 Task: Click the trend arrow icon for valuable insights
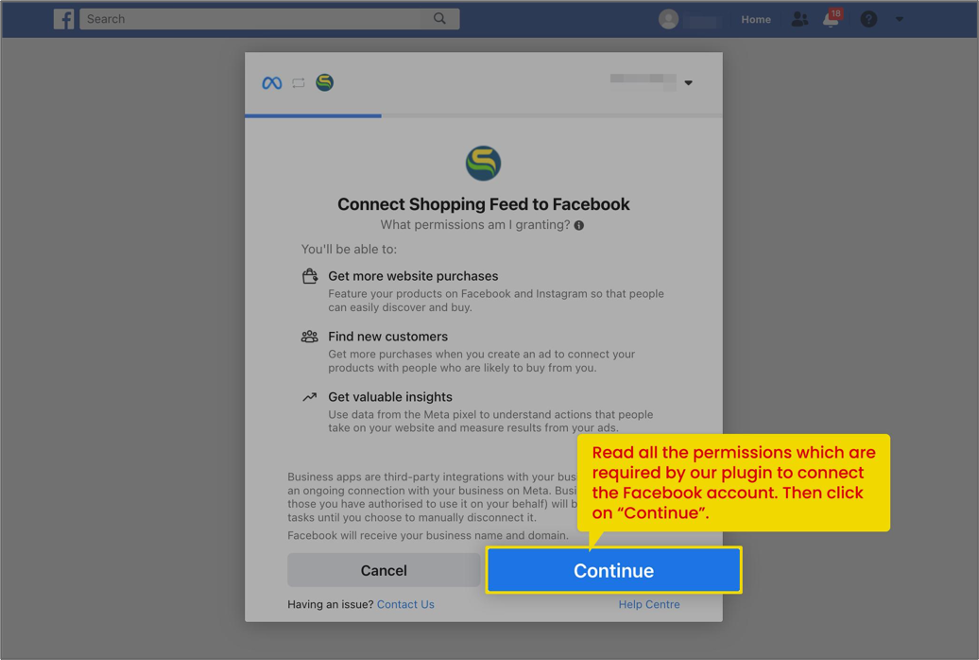pyautogui.click(x=310, y=397)
